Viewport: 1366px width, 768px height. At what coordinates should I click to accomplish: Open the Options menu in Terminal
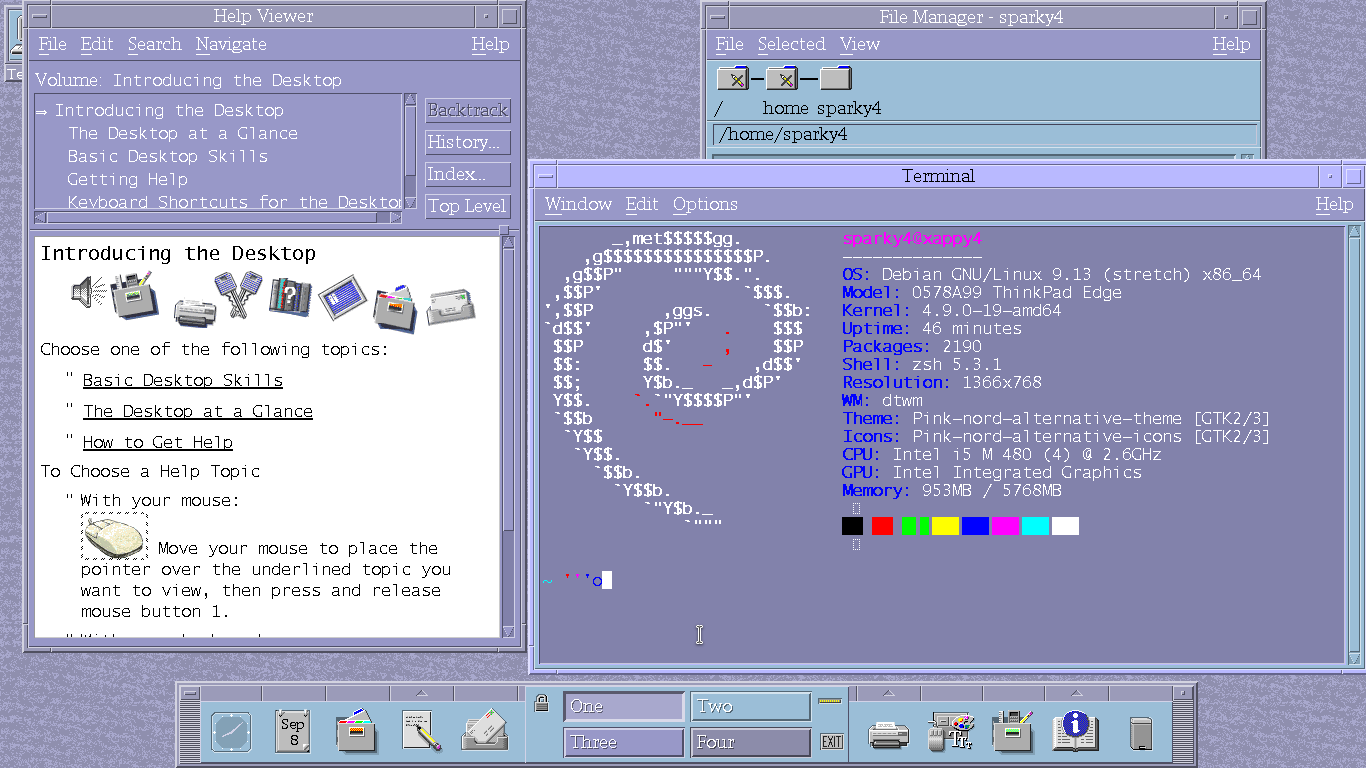(705, 204)
